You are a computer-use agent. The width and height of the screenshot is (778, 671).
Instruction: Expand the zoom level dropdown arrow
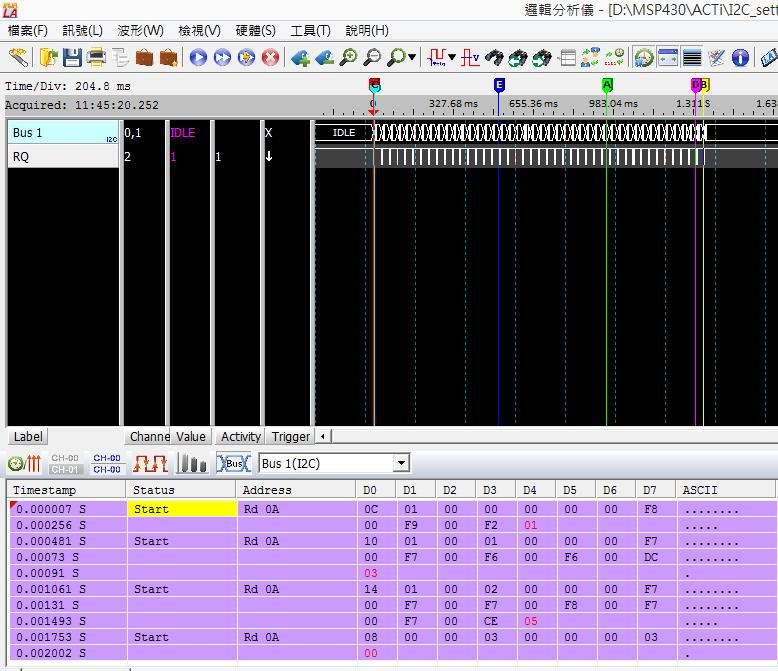[x=412, y=58]
